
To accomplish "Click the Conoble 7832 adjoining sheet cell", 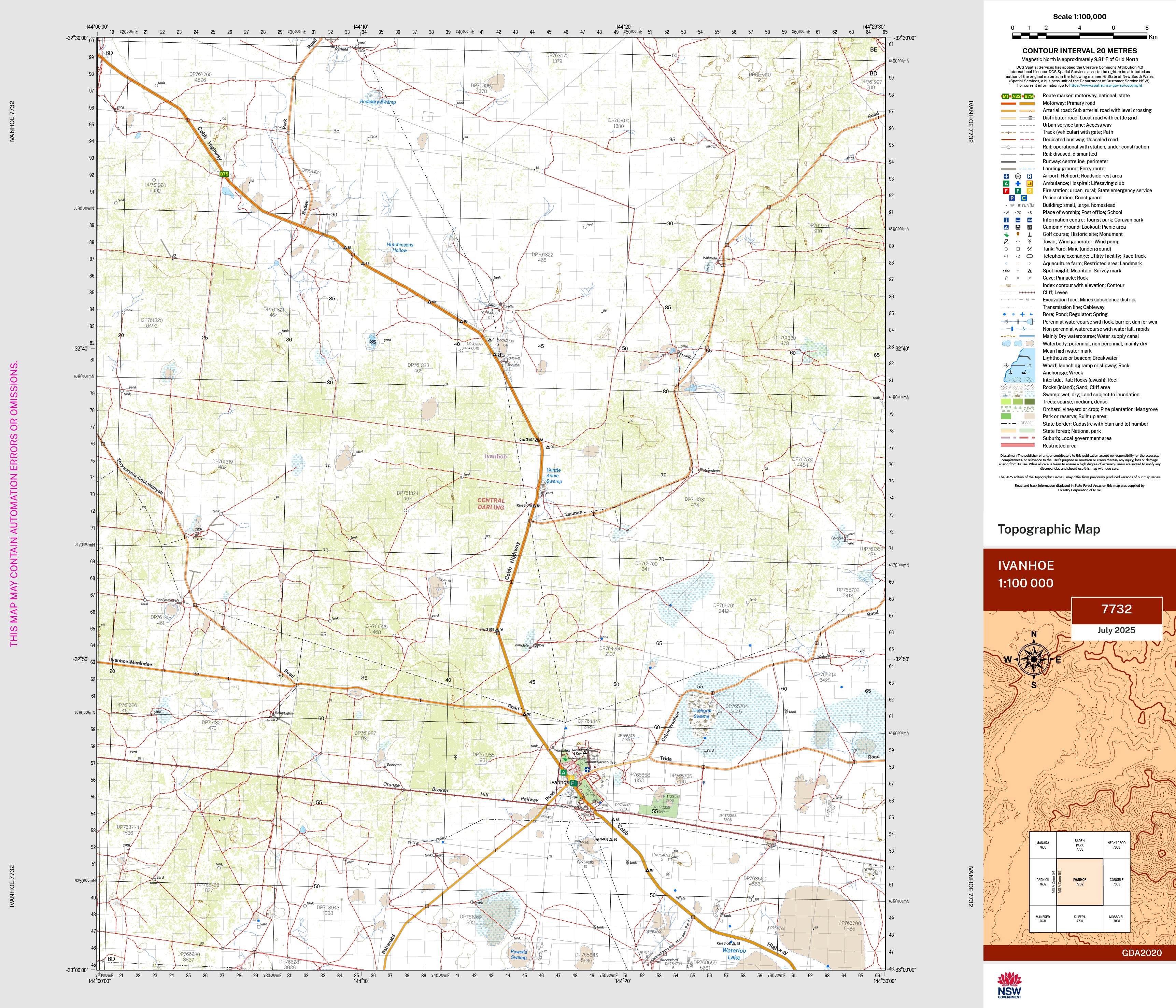I will pyautogui.click(x=1116, y=881).
